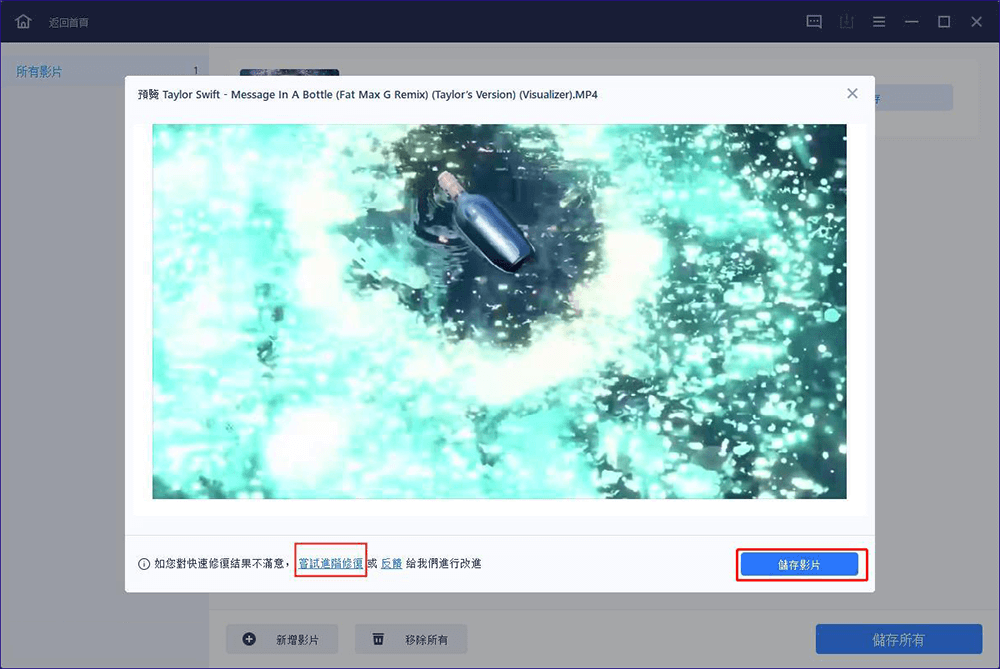1000x669 pixels.
Task: Click the home icon in title bar
Action: 23,22
